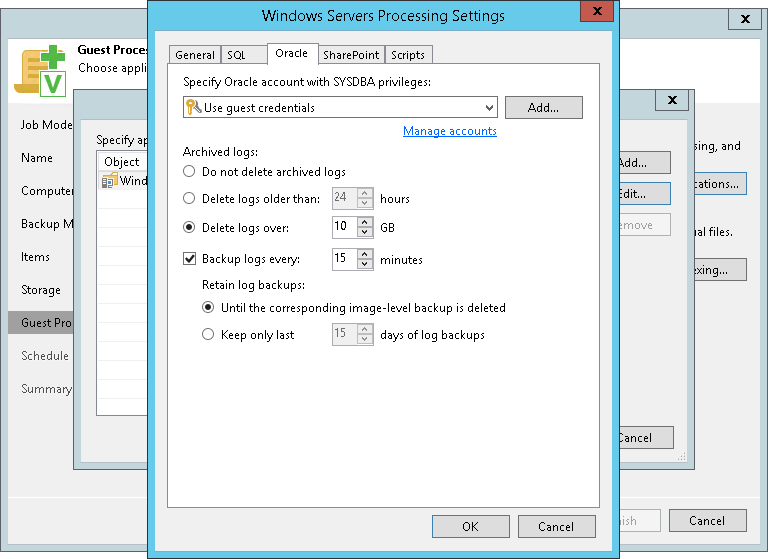Viewport: 768px width, 559px height.
Task: Confirm settings with OK button
Action: pos(471,526)
